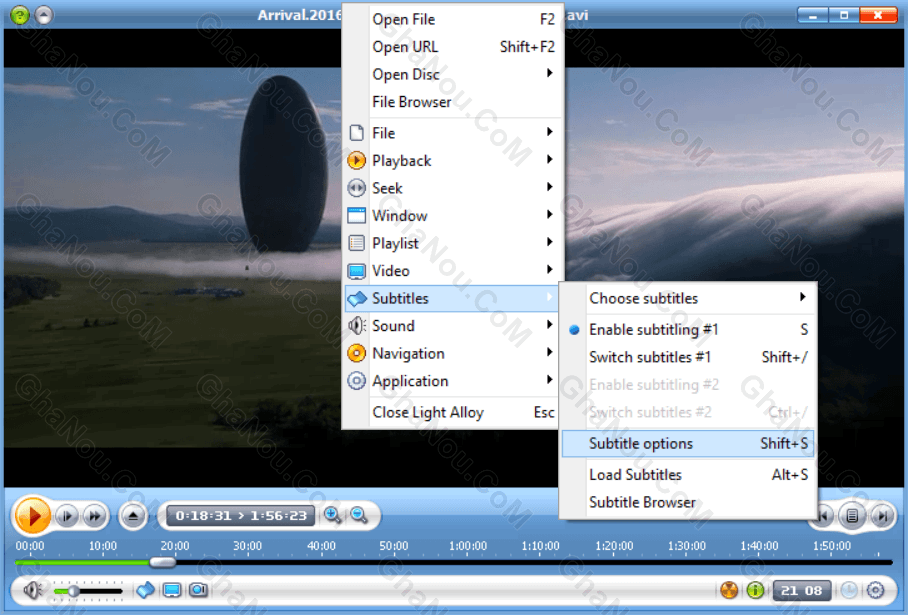Click the large orange Play button
Screen dimensions: 908x615
(32, 515)
